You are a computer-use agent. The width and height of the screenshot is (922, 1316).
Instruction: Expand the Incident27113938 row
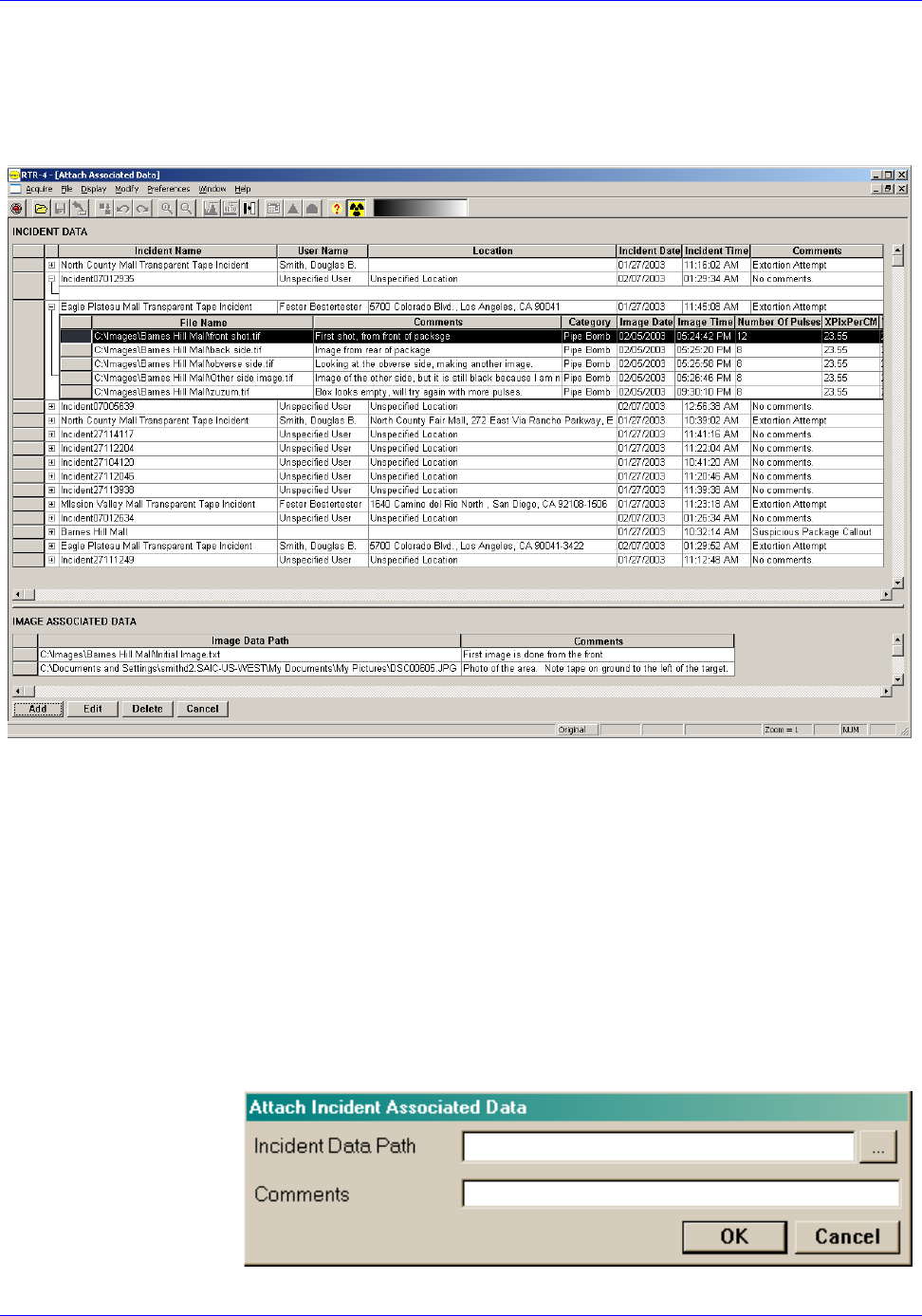coord(52,491)
